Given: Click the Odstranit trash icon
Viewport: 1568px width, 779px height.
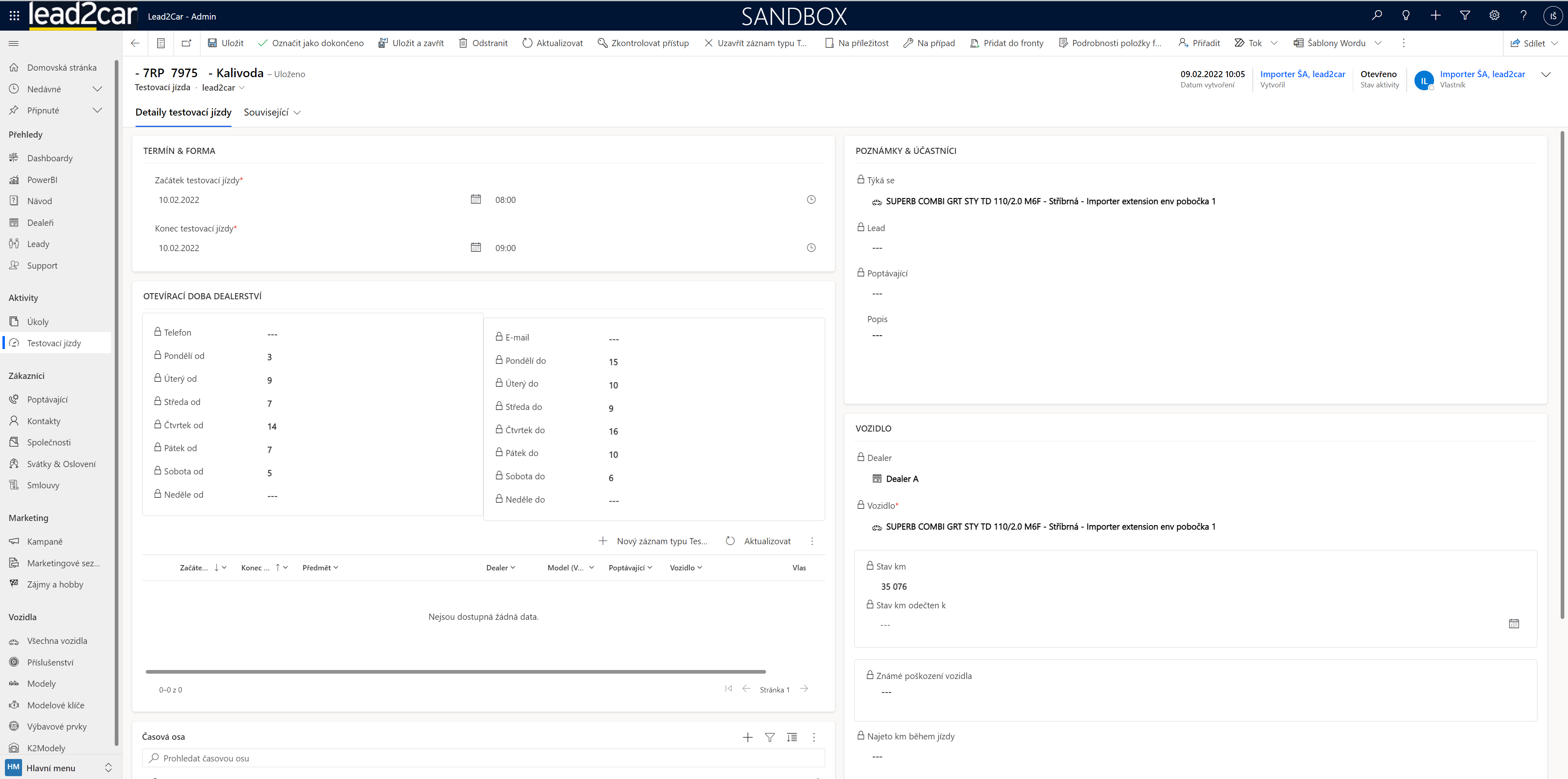Looking at the screenshot, I should tap(463, 43).
